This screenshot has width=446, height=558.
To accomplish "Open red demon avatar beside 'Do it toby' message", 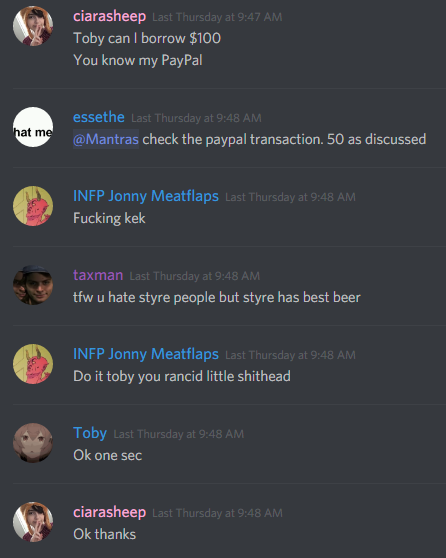I will [33, 364].
